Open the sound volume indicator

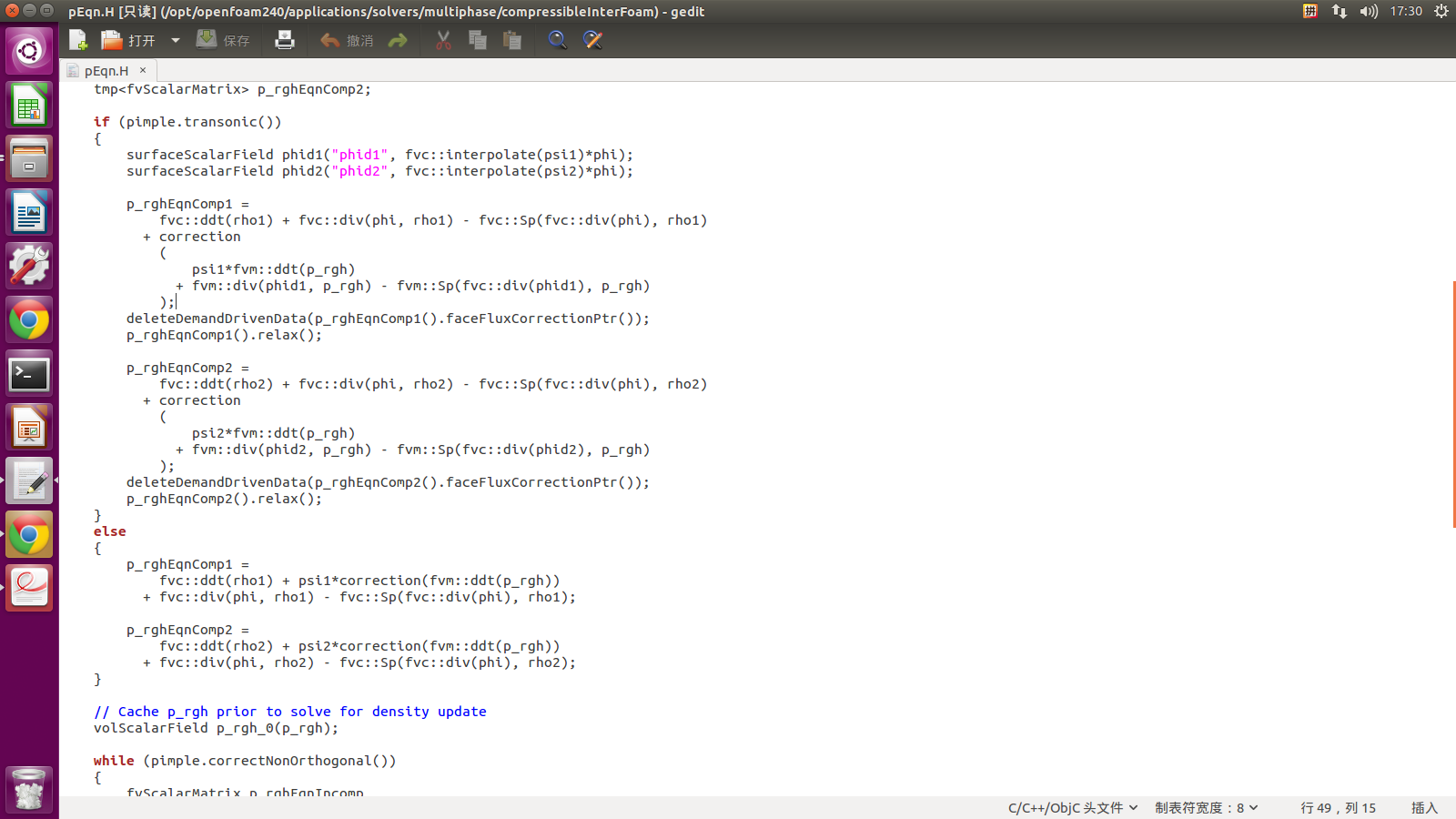[1369, 11]
